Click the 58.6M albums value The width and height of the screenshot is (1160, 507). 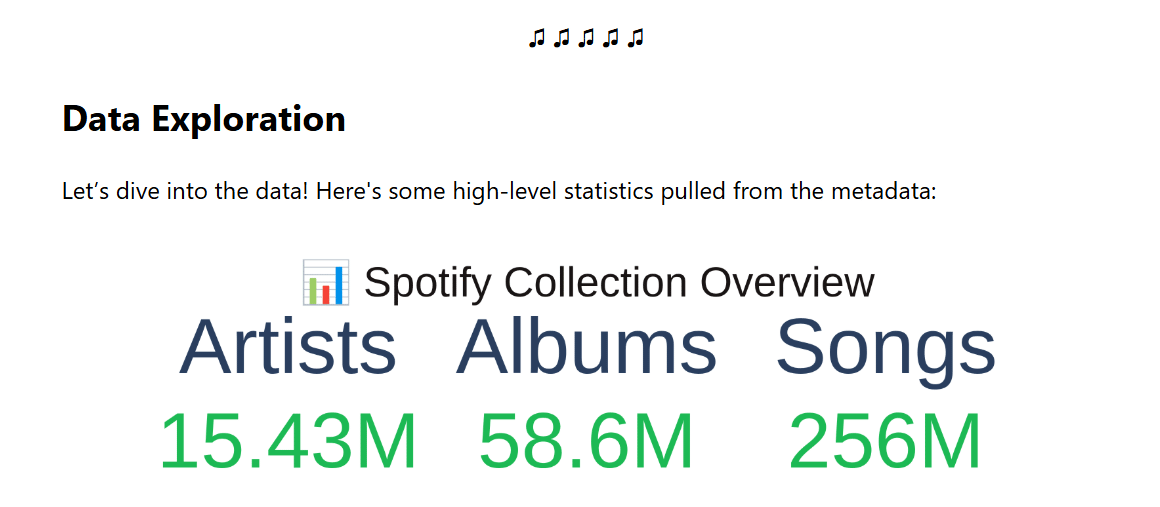point(586,442)
